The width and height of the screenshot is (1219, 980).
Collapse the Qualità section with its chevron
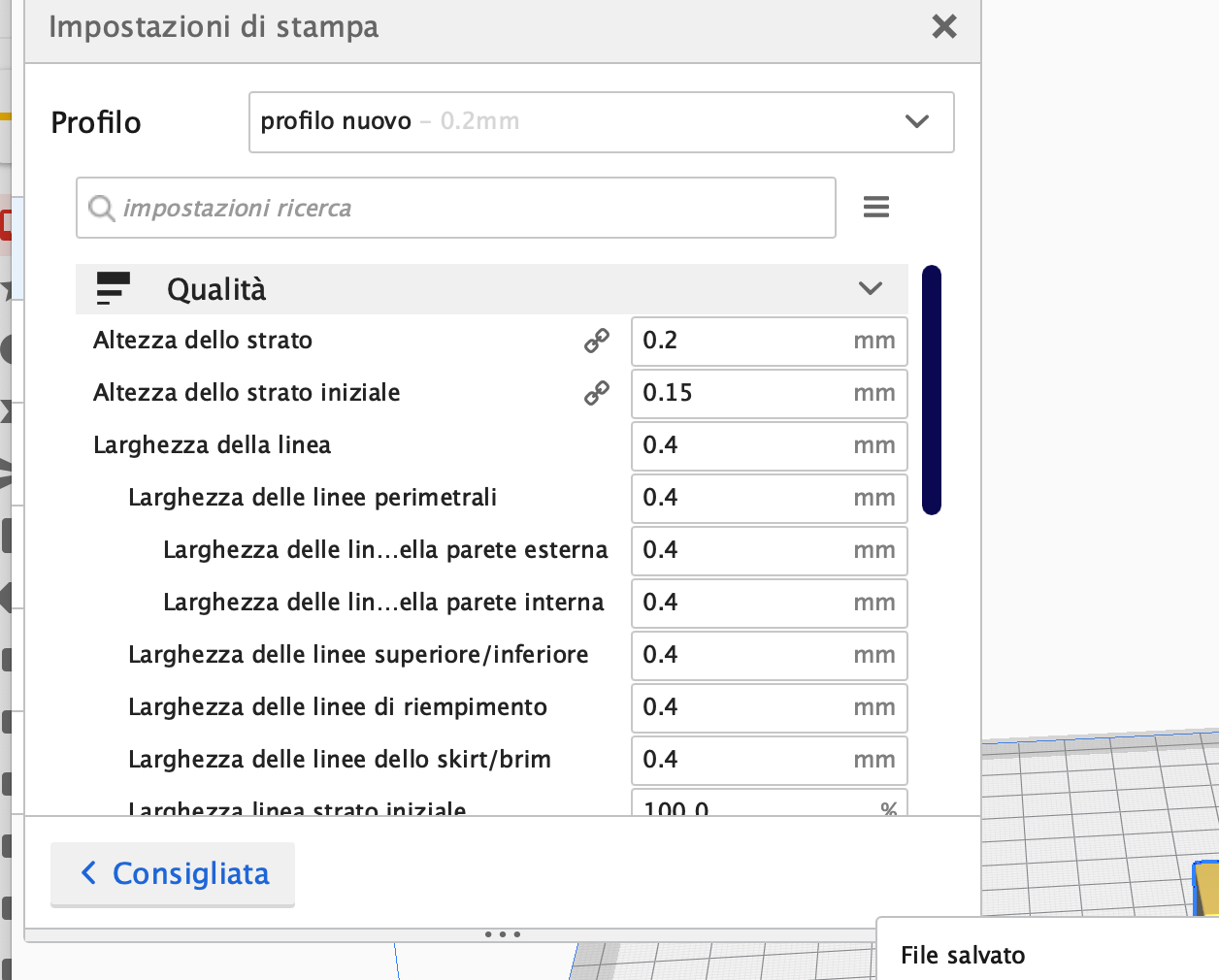click(871, 289)
